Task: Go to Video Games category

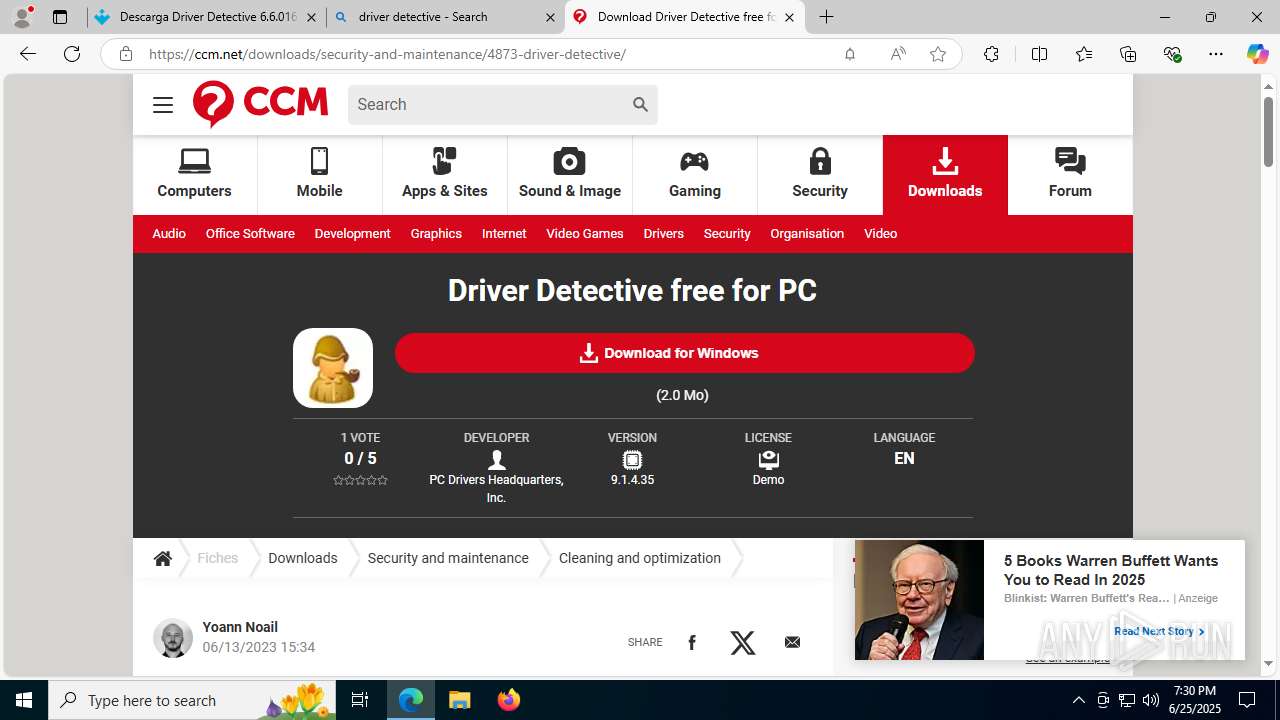Action: point(585,233)
